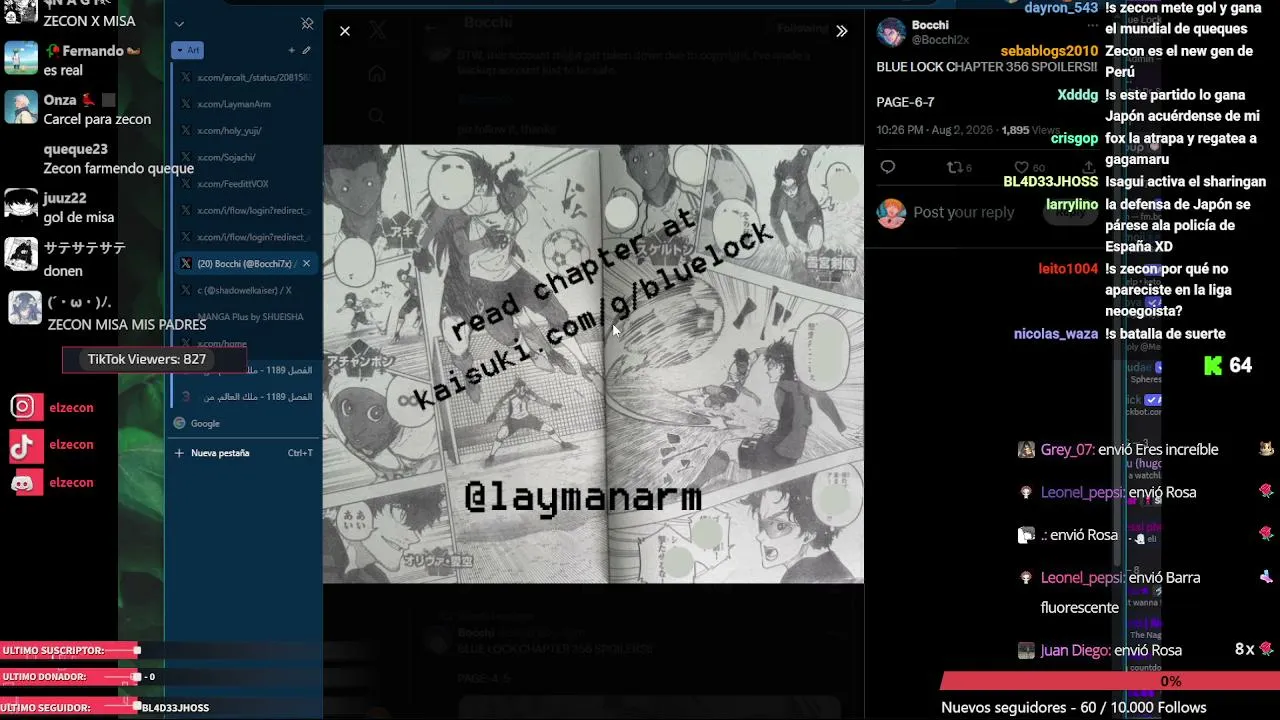Click chat username nicolas_waza
The width and height of the screenshot is (1280, 720).
point(1056,334)
